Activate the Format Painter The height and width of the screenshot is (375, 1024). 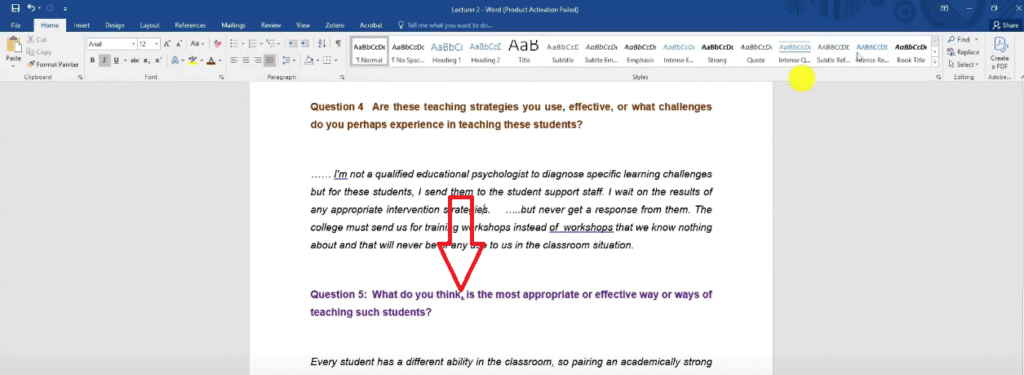[53, 64]
